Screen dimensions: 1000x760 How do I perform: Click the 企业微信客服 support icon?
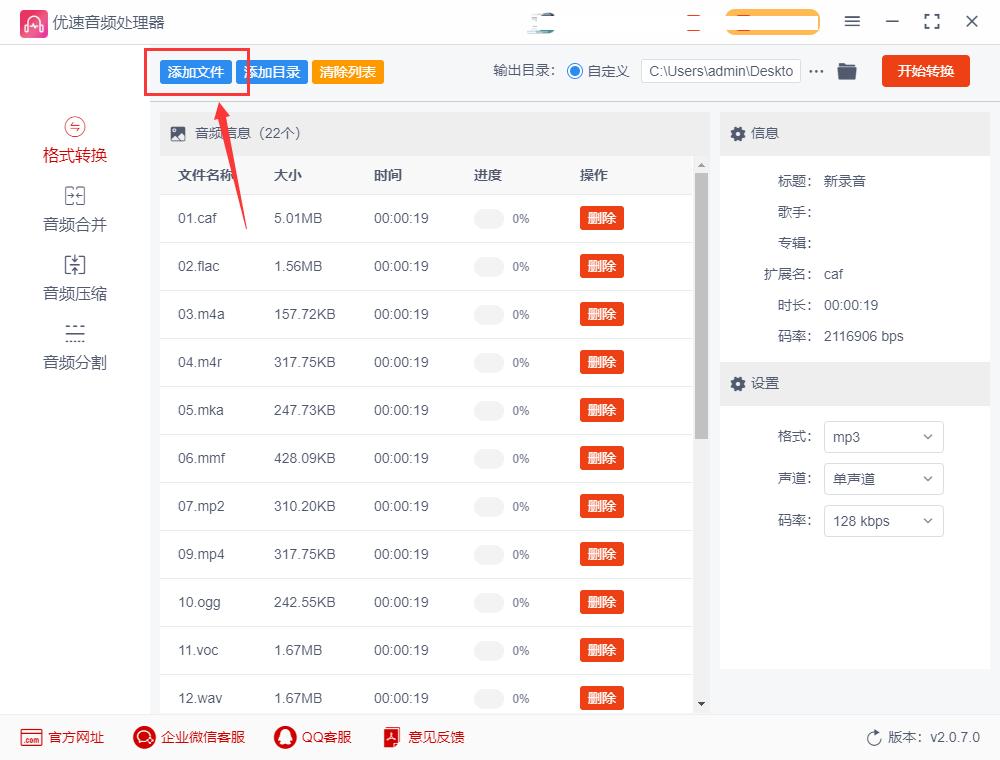(x=144, y=737)
